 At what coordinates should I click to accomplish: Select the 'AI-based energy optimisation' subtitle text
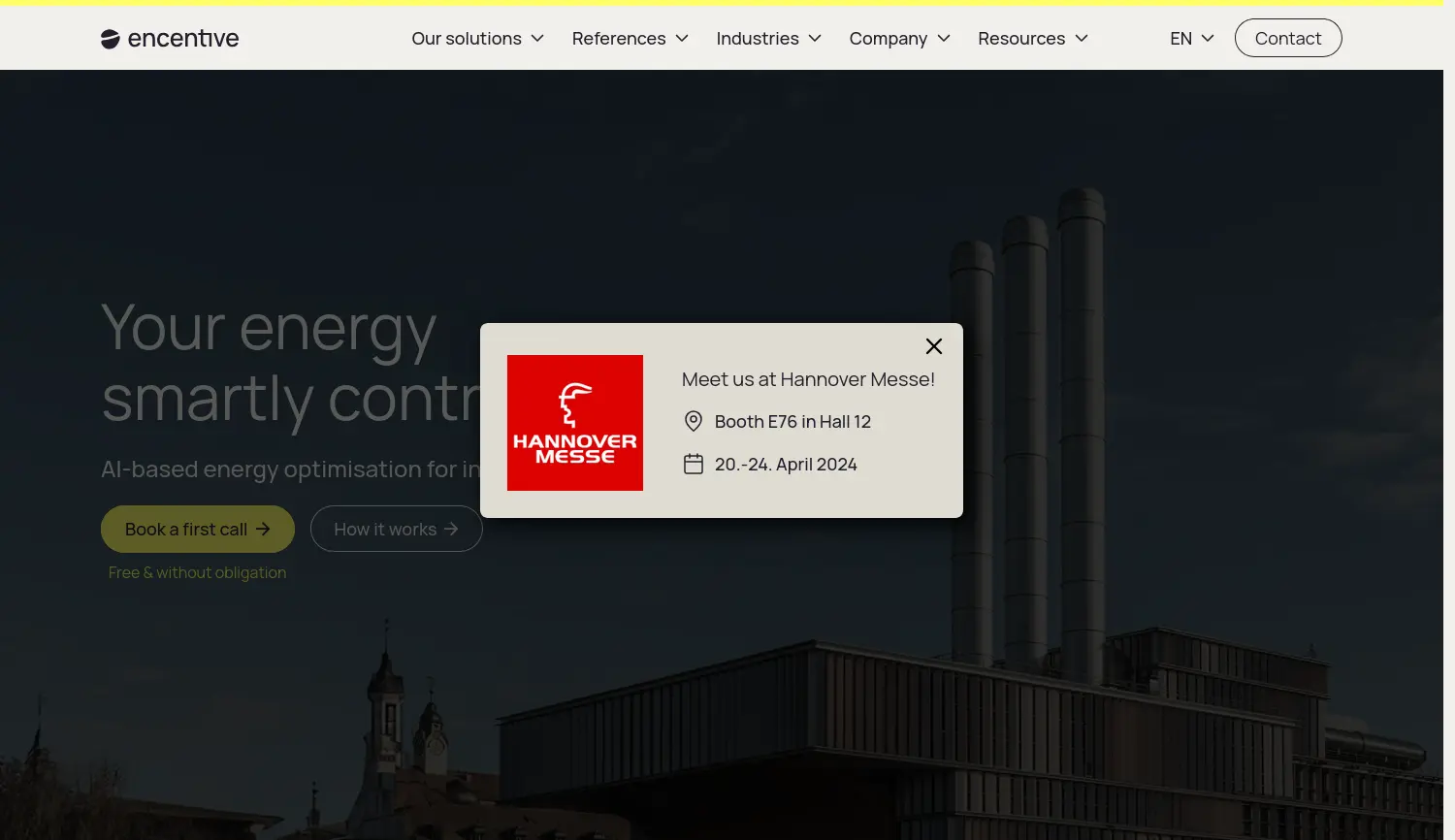click(x=291, y=469)
